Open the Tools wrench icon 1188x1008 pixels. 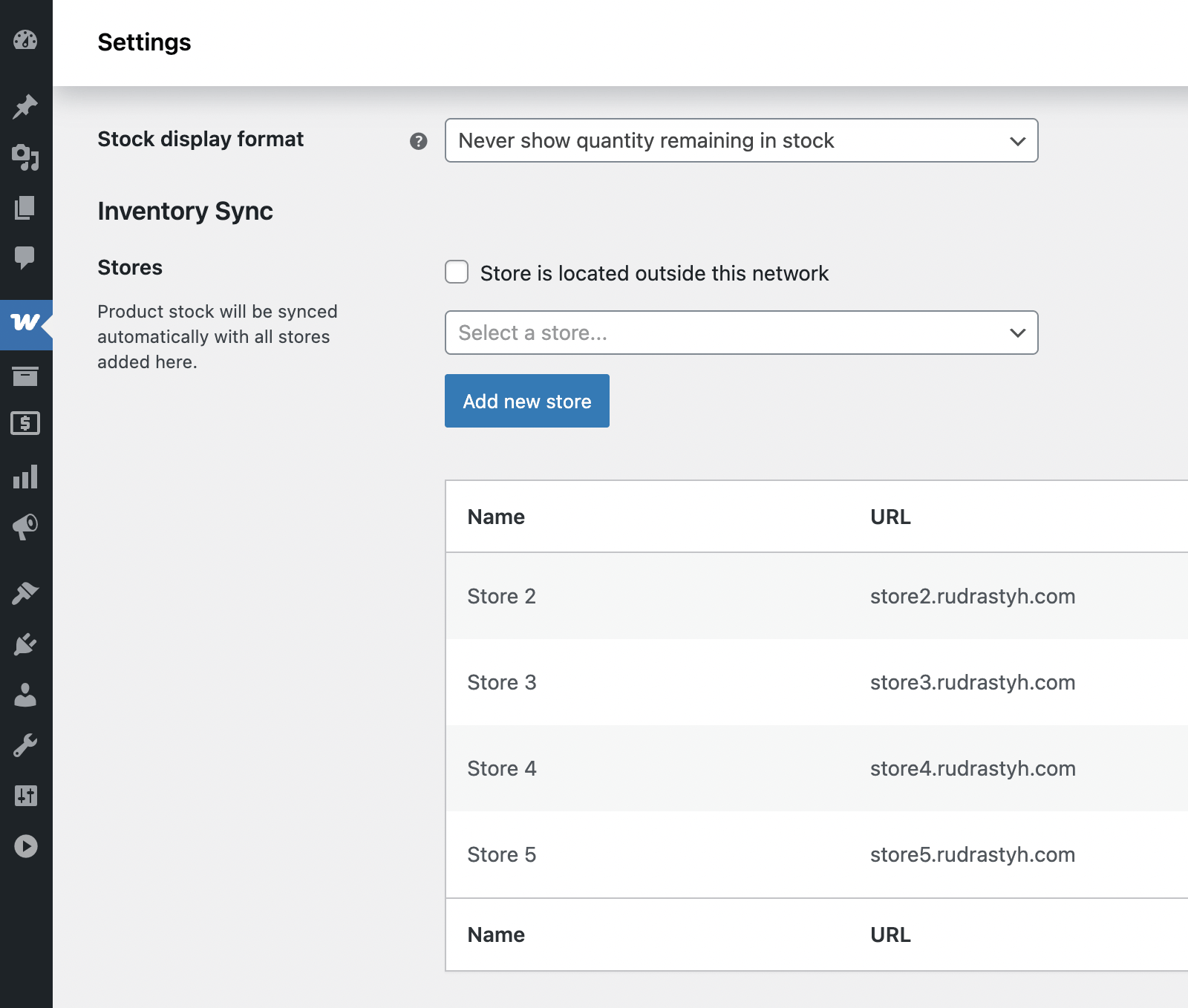(x=25, y=745)
